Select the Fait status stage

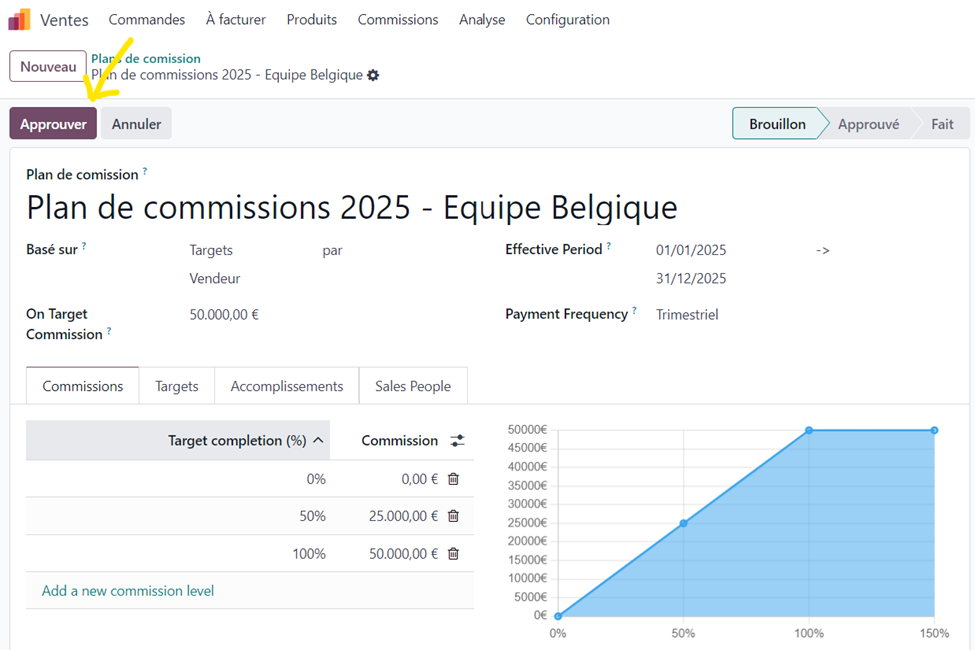[942, 124]
